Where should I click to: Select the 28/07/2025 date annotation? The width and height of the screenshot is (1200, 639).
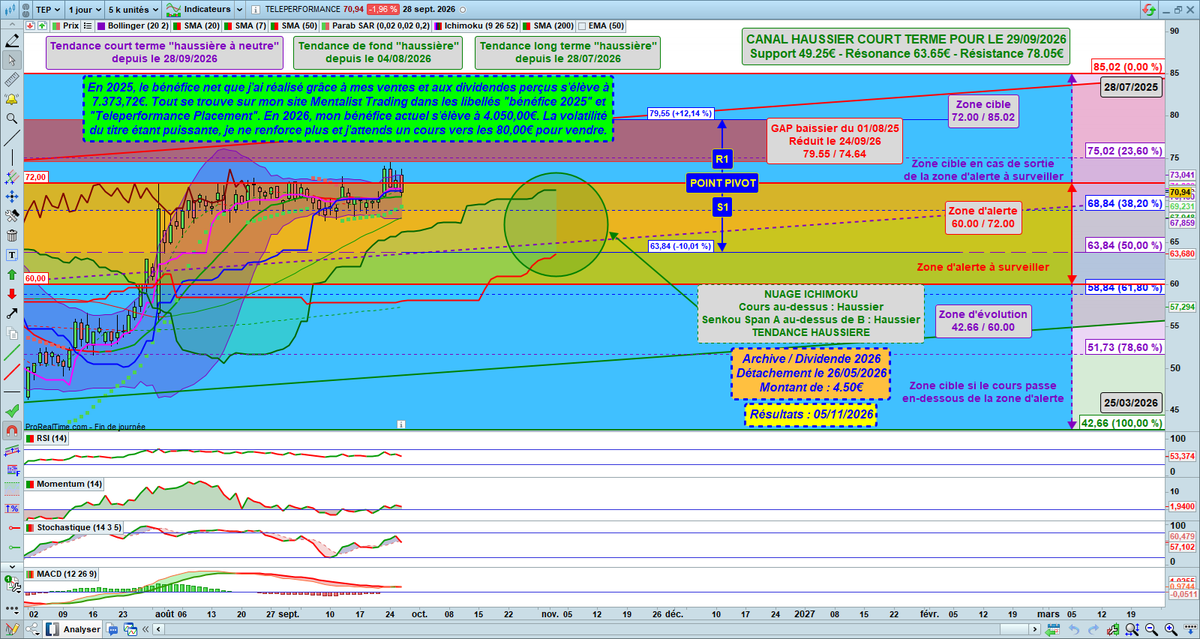[1129, 88]
